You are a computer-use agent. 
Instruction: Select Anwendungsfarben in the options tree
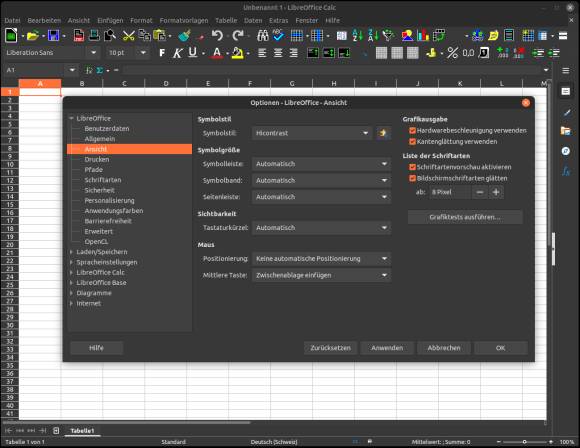click(x=114, y=211)
